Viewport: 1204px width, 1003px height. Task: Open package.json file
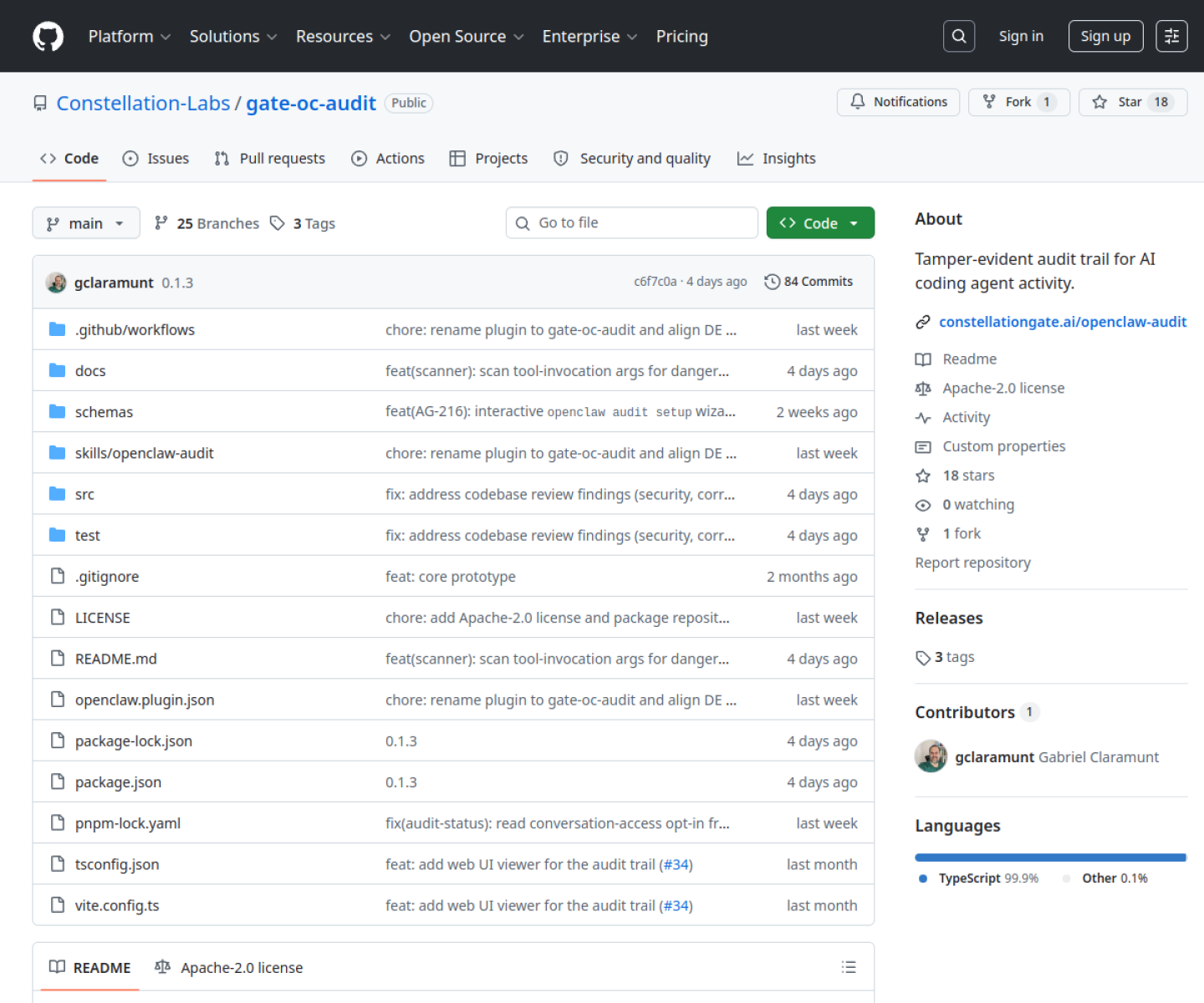click(x=118, y=782)
